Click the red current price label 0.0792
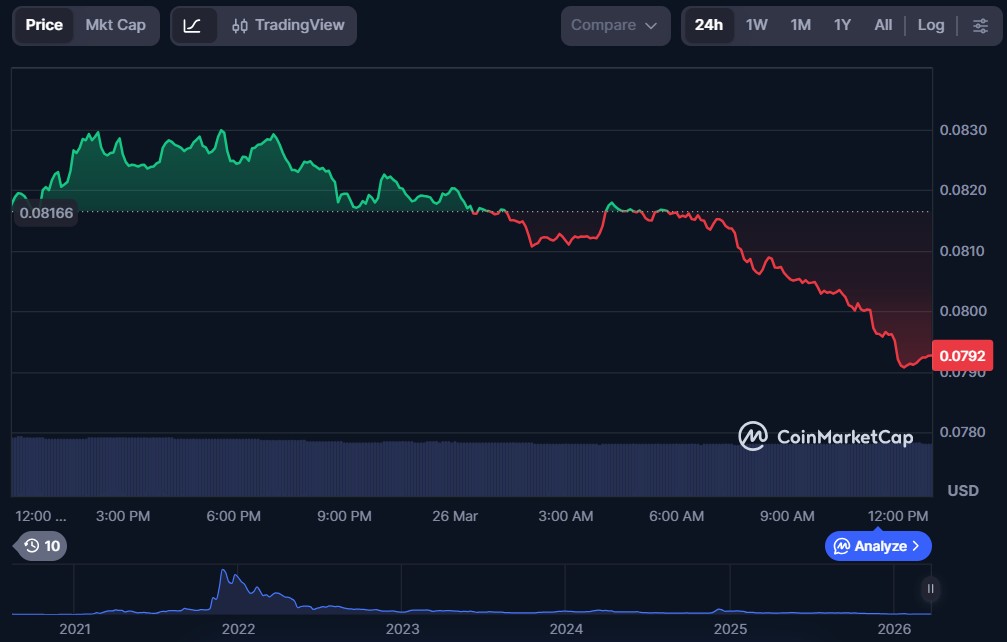This screenshot has height=642, width=1007. coord(962,356)
